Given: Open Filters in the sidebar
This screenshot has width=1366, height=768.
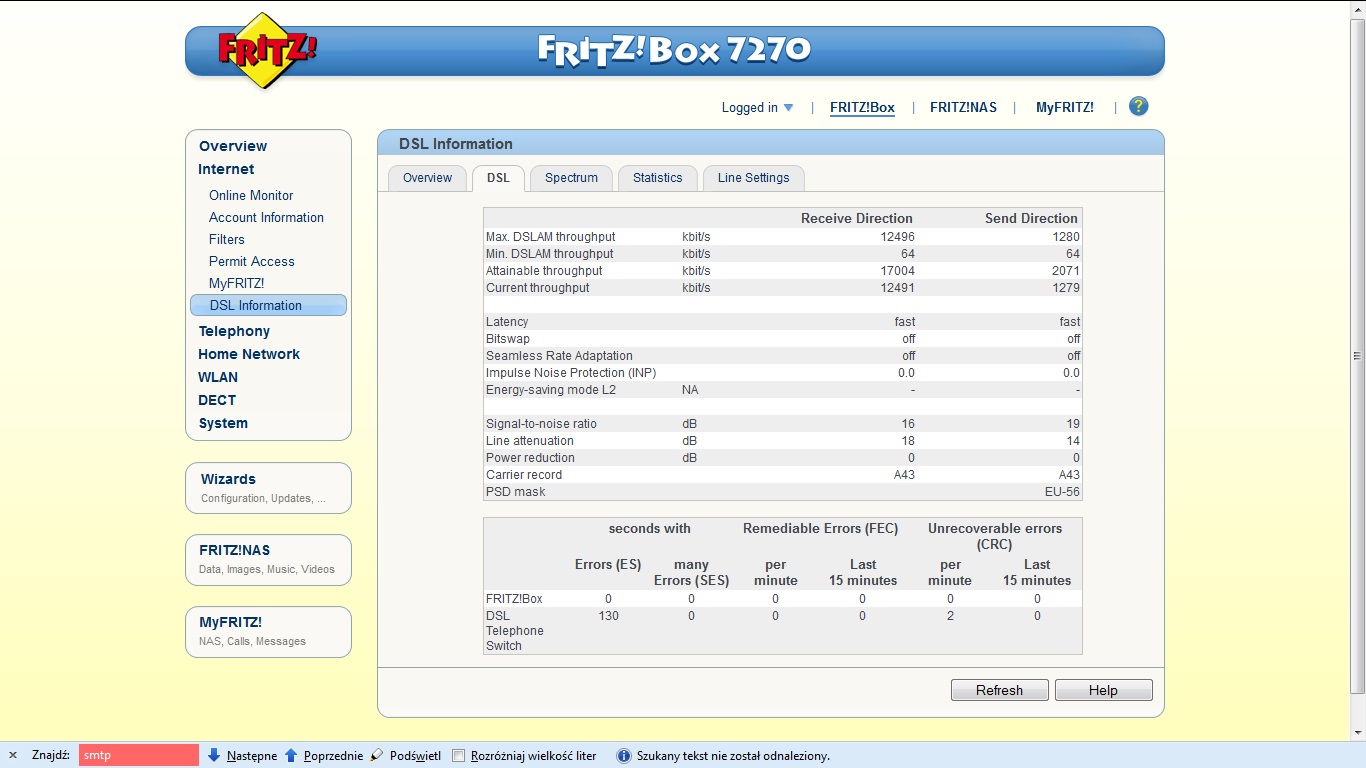Looking at the screenshot, I should coord(227,239).
